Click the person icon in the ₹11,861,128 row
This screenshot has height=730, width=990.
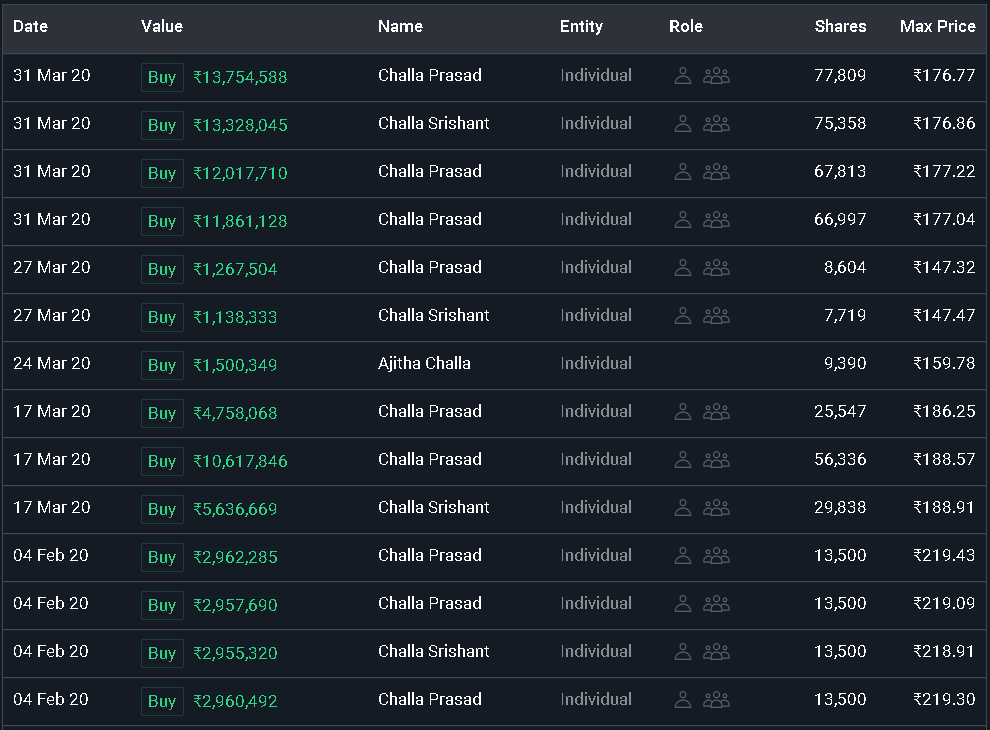pyautogui.click(x=683, y=220)
